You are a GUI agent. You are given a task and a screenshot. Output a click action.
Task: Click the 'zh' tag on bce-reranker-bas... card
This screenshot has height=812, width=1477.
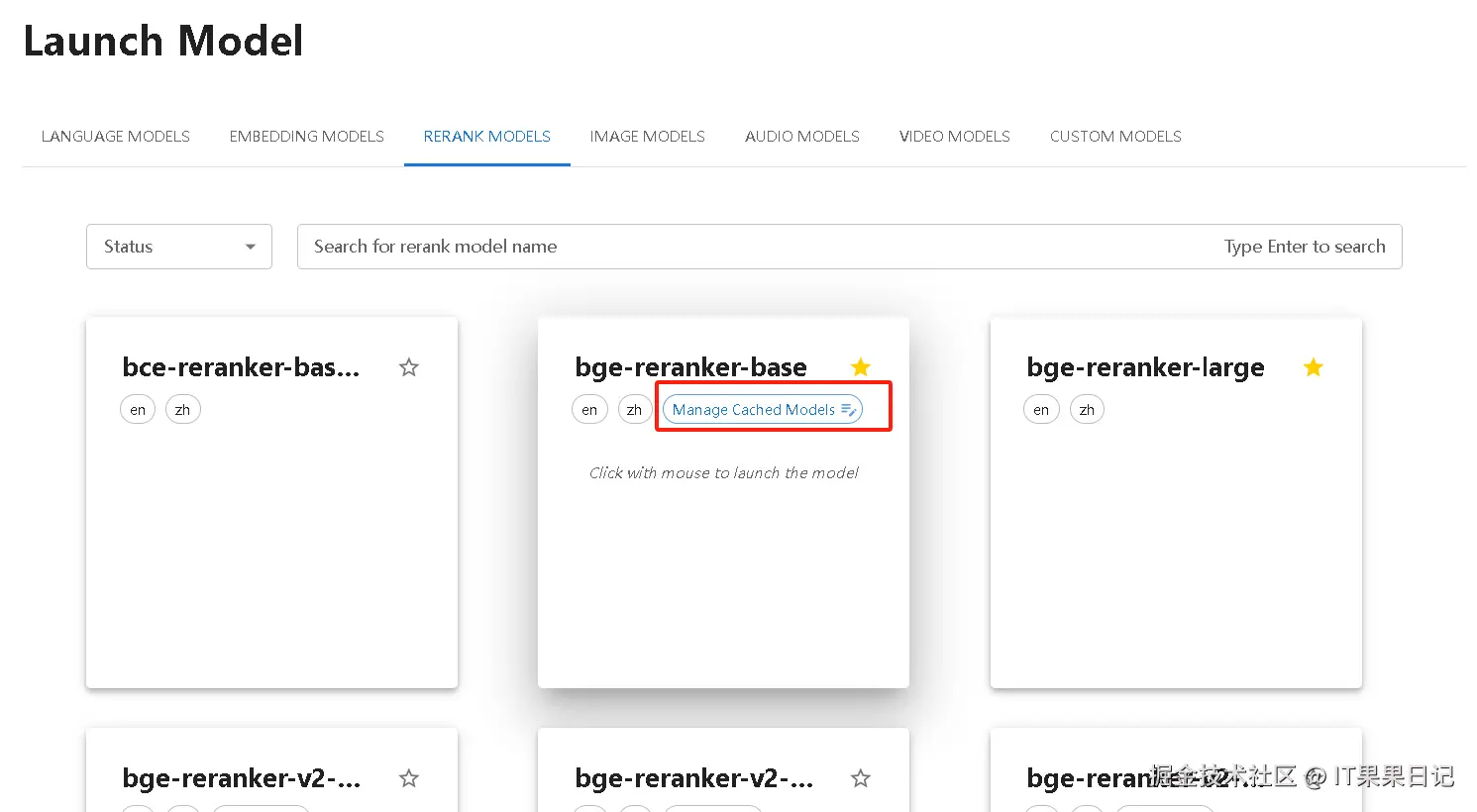pyautogui.click(x=183, y=409)
